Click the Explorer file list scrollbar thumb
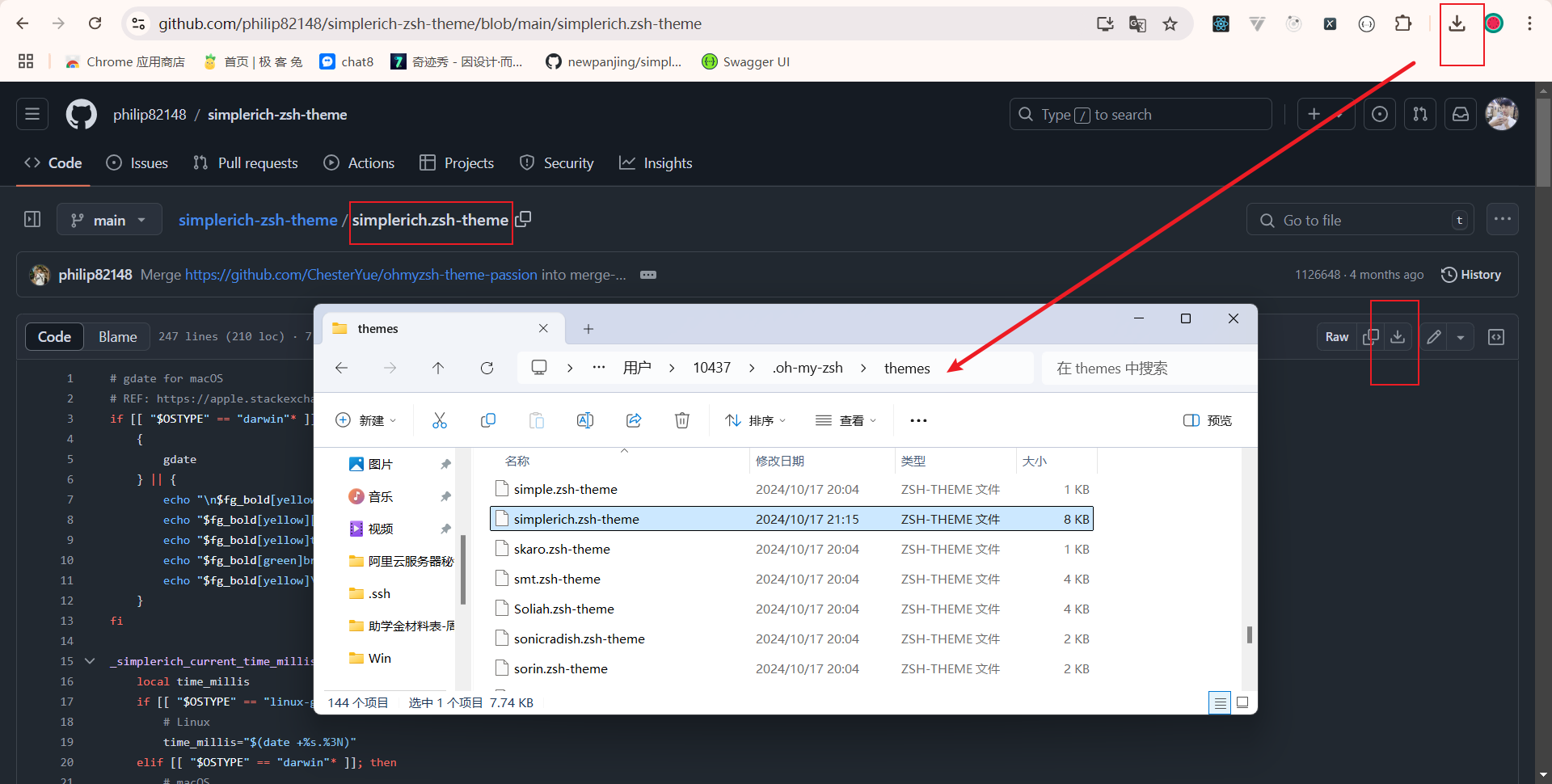 [x=1250, y=634]
